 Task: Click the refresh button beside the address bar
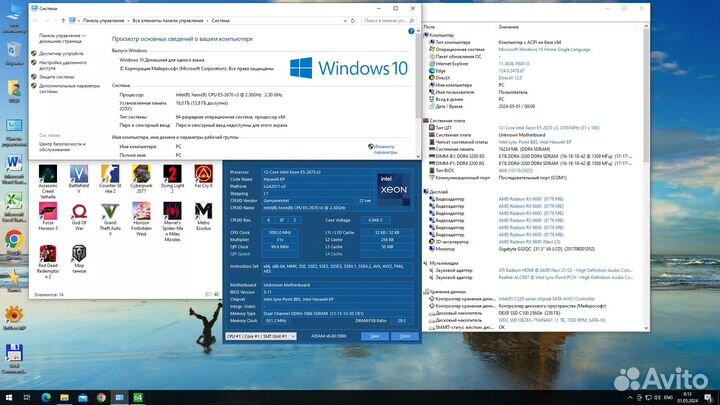tap(353, 21)
